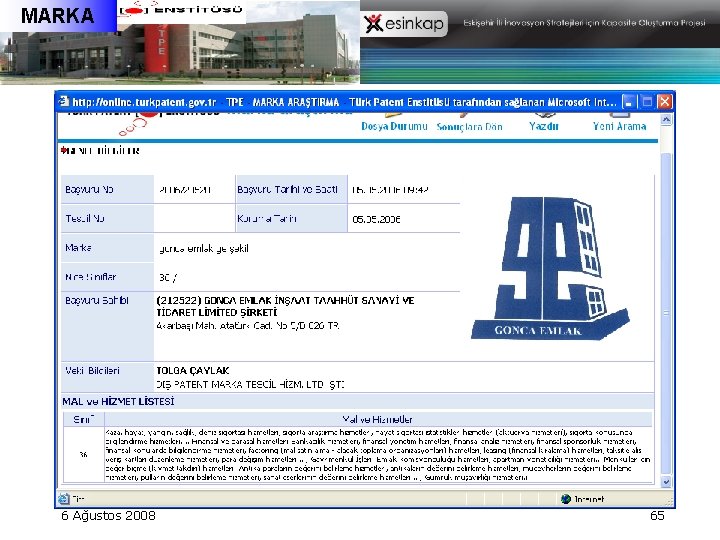Click the Başvuru Sahibi label cell
This screenshot has width=720, height=540.
(x=107, y=326)
